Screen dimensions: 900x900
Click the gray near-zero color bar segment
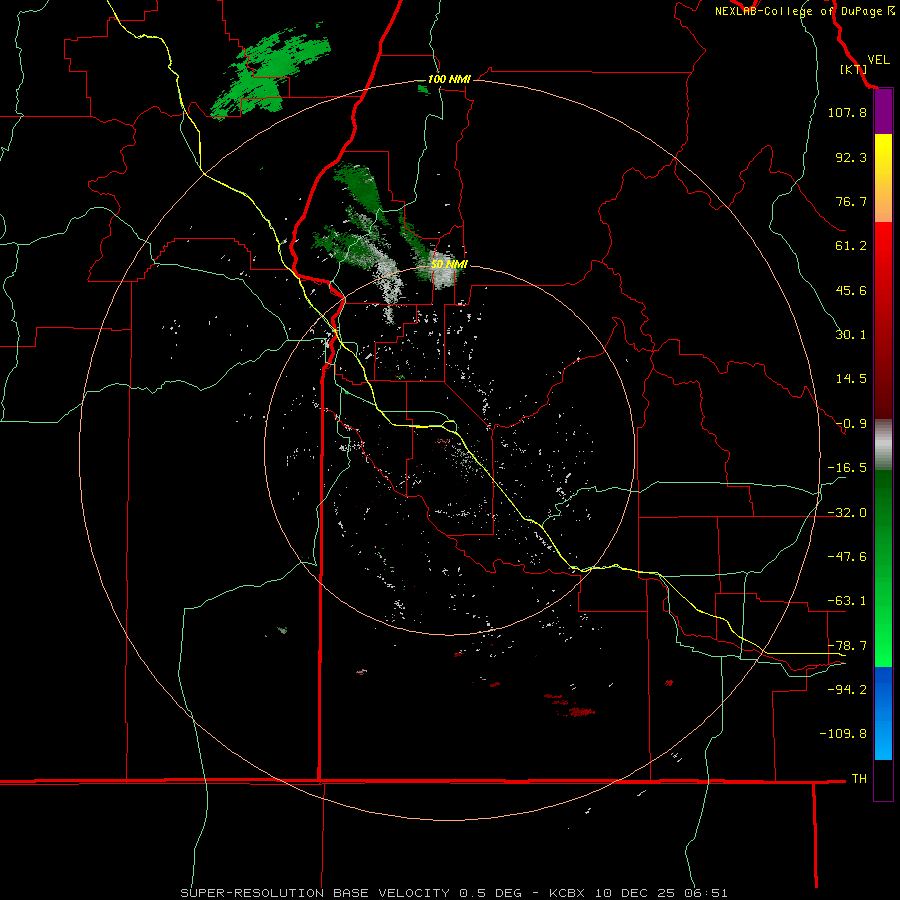pyautogui.click(x=883, y=445)
